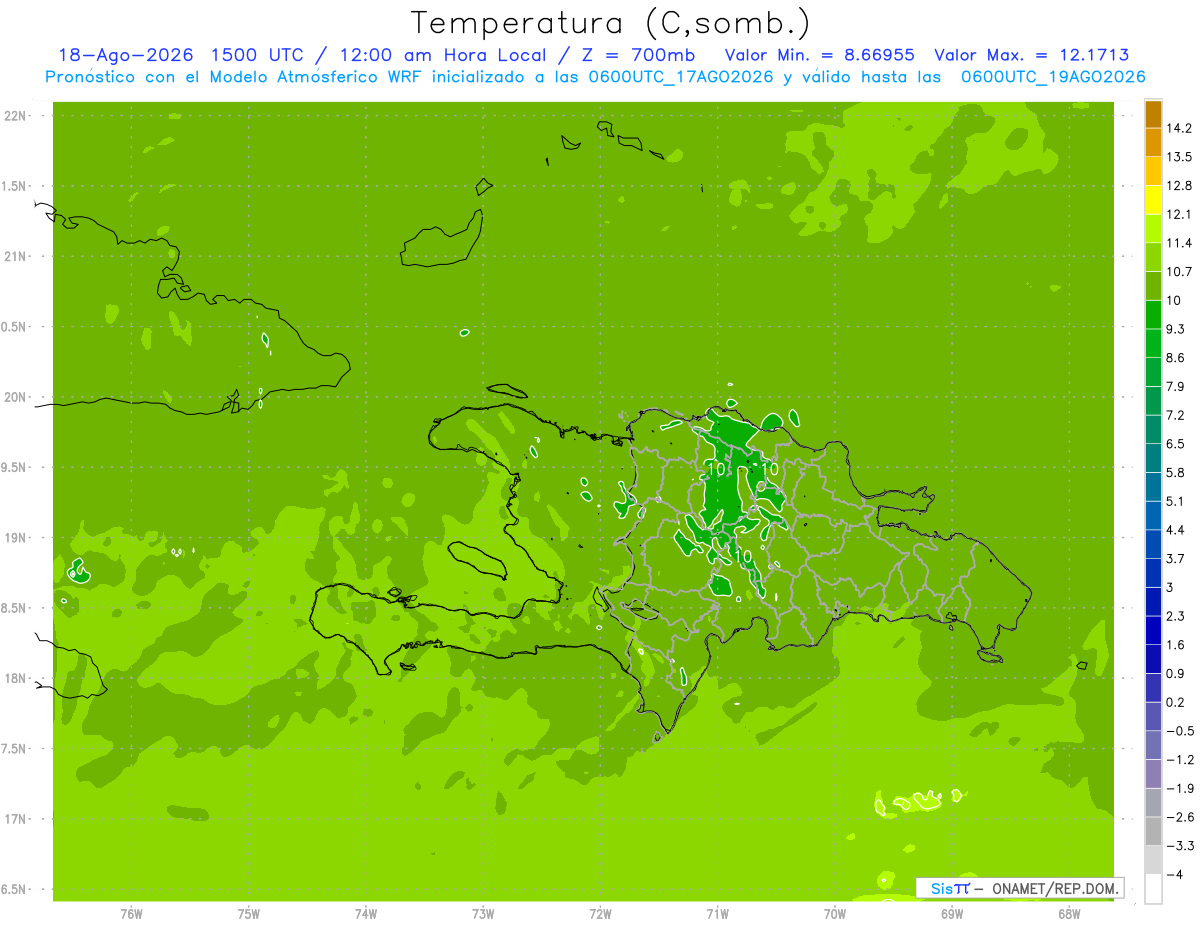
Task: Pick the lime swatch between 12.1 and 11.4
Action: 1153,228
